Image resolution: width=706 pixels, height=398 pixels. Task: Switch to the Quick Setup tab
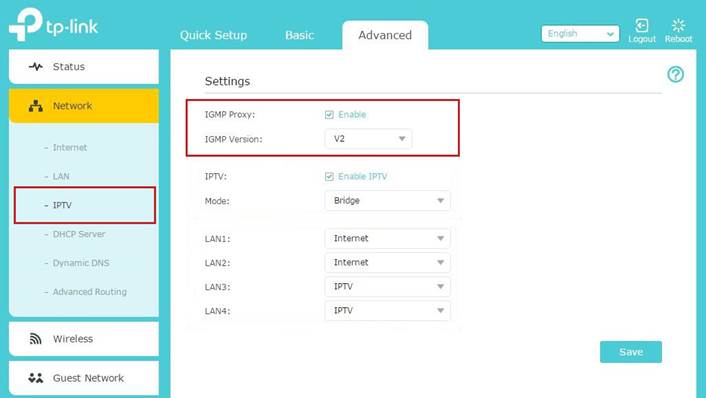coord(213,35)
